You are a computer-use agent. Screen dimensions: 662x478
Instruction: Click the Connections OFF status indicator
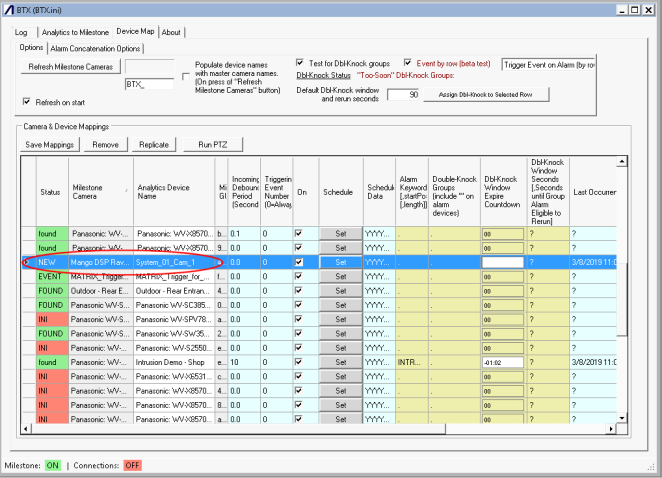pos(132,465)
